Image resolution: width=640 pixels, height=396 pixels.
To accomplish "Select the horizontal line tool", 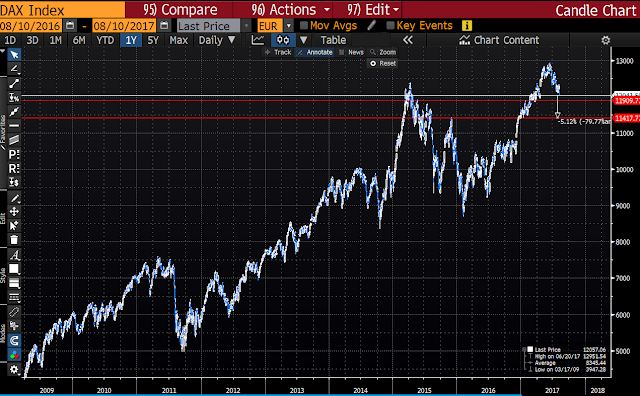I will (x=14, y=126).
